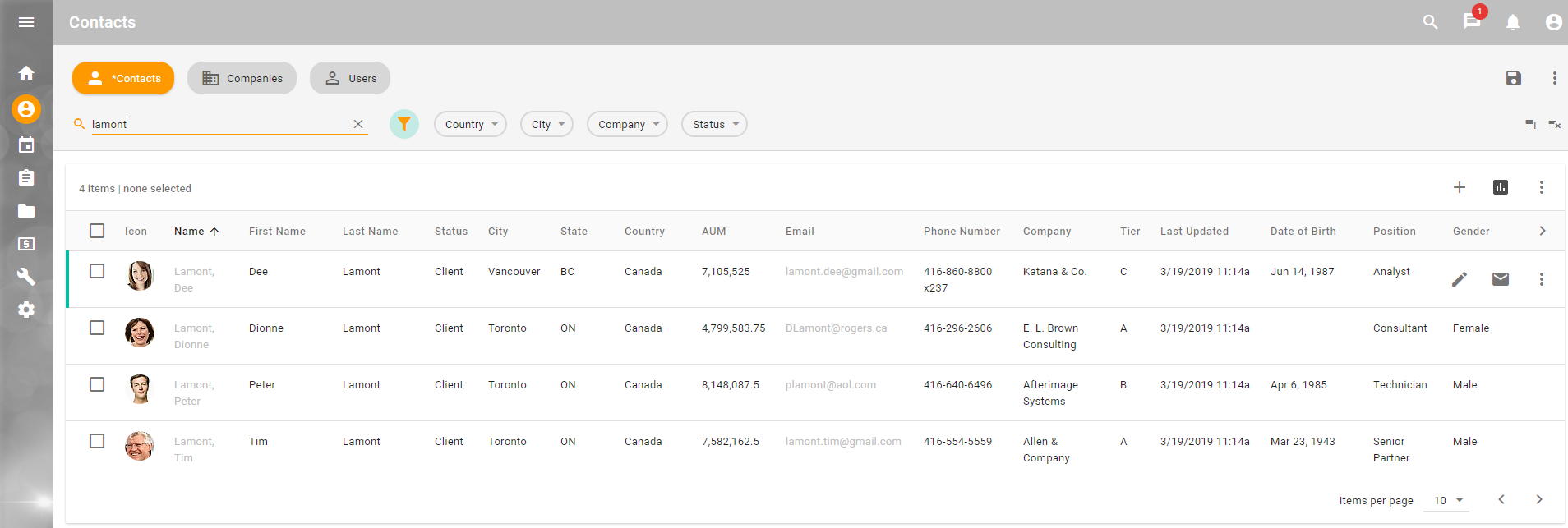Open chat messages with notification badge
This screenshot has width=1568, height=528.
tap(1471, 21)
